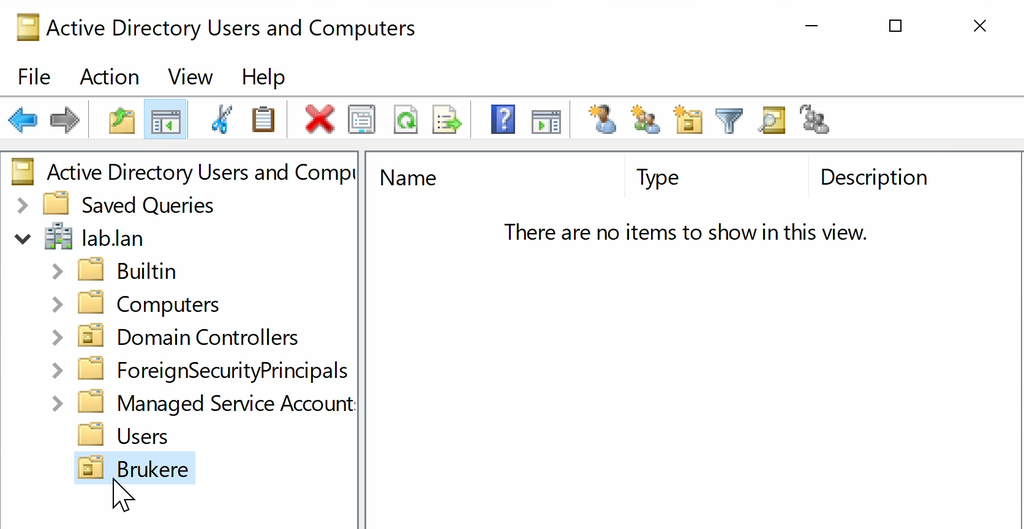
Task: Create a new user with toolbar icon
Action: (x=602, y=120)
